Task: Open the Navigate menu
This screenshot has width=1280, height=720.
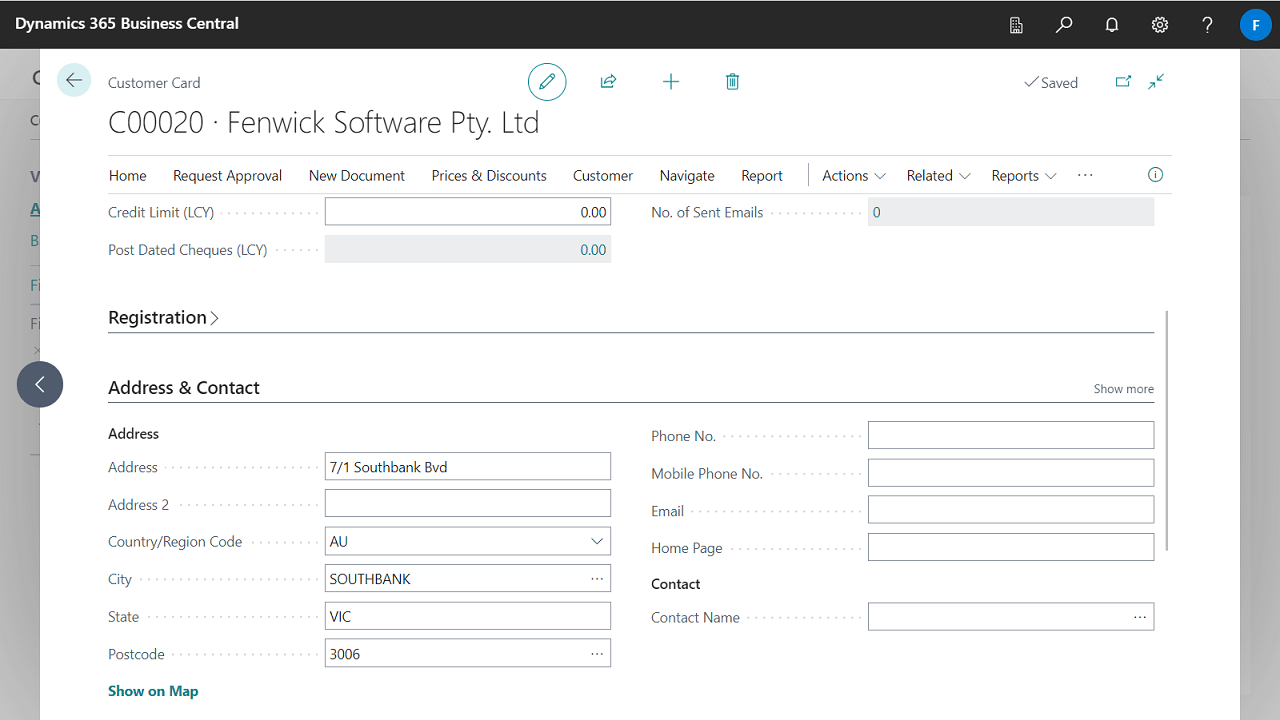Action: point(687,175)
